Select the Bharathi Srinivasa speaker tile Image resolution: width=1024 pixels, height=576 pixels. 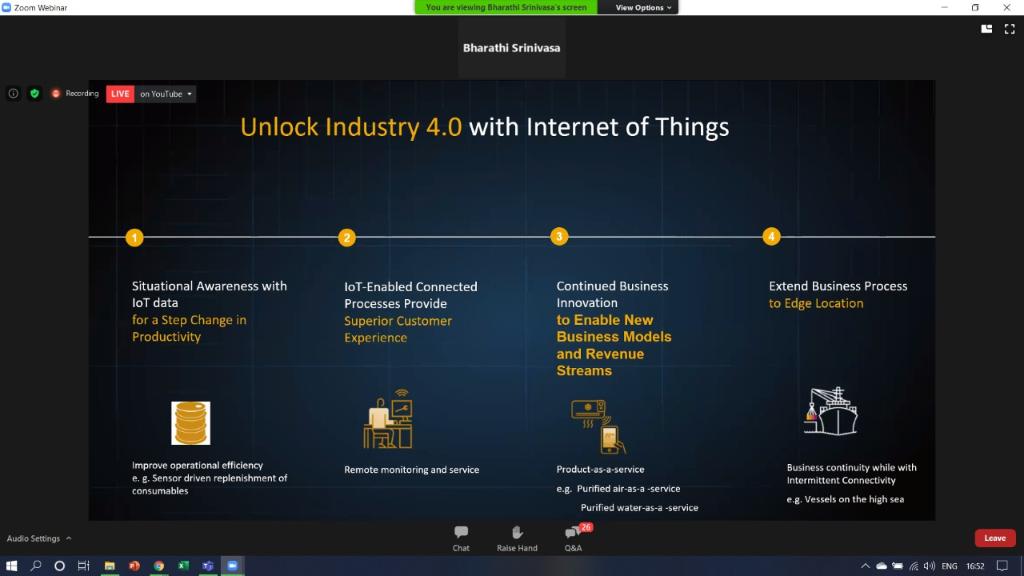tap(511, 48)
